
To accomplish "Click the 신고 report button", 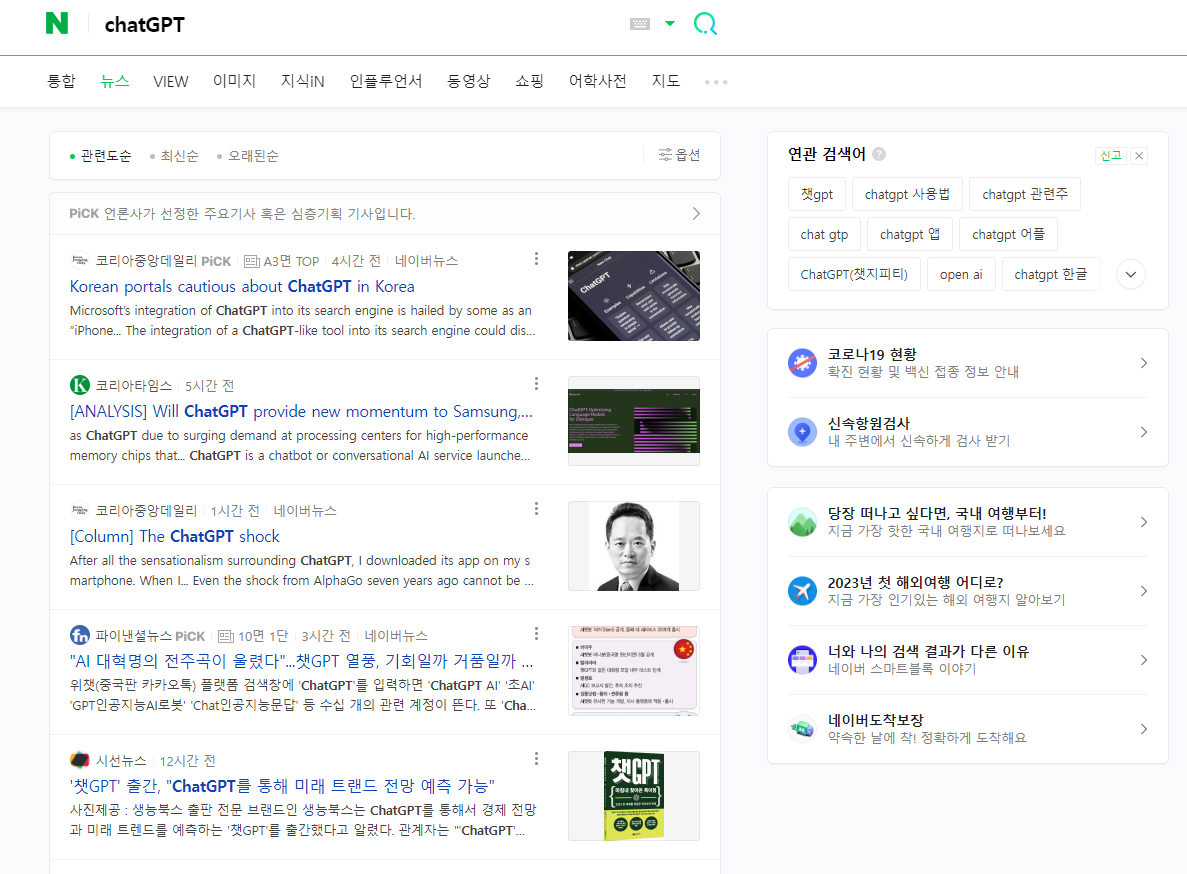I will (1111, 156).
